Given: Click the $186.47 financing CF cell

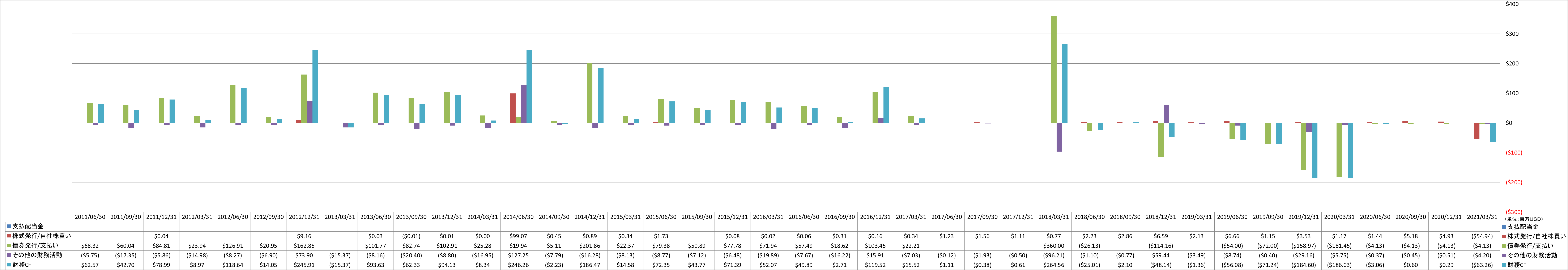Looking at the screenshot, I should [590, 265].
